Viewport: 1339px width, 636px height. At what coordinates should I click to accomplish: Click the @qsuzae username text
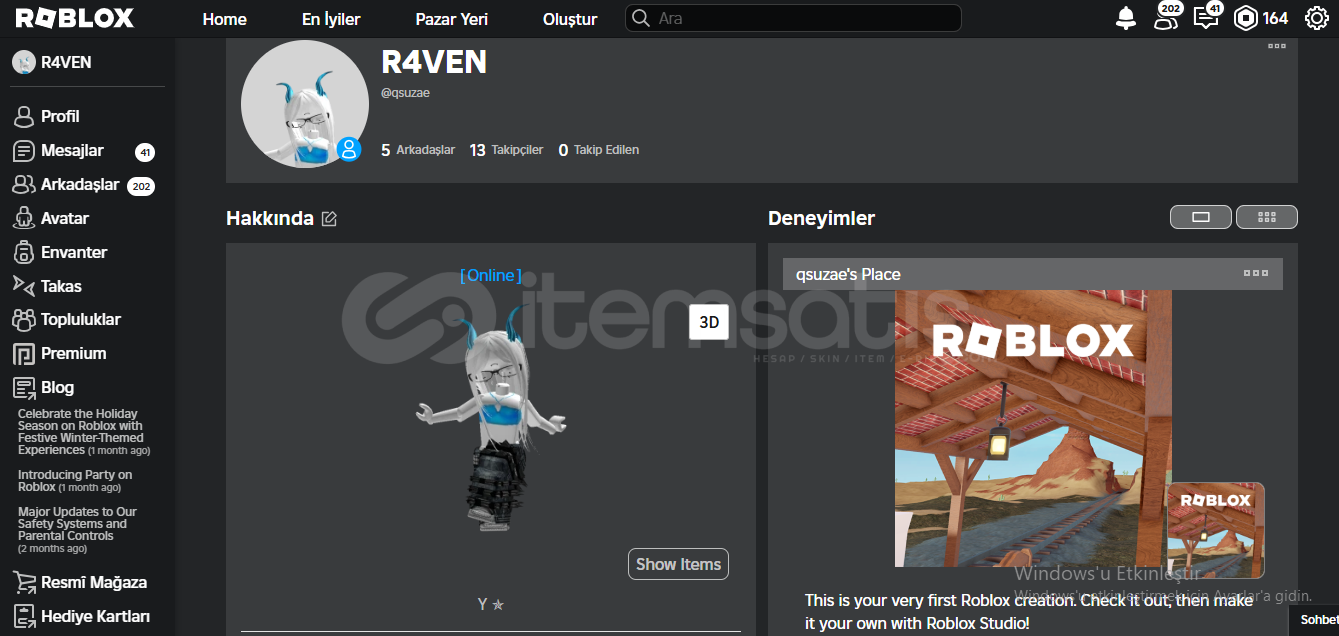click(x=406, y=93)
